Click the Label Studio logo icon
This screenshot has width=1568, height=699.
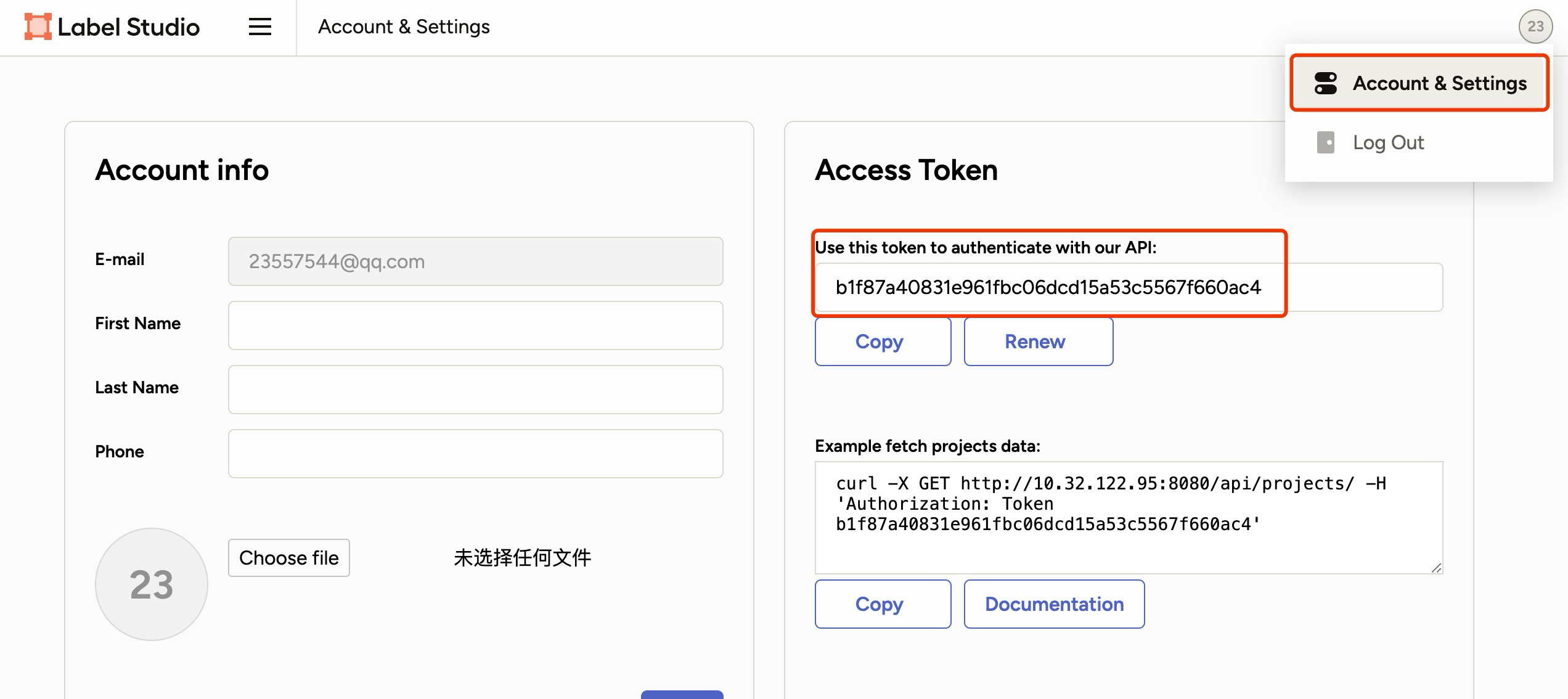[38, 27]
